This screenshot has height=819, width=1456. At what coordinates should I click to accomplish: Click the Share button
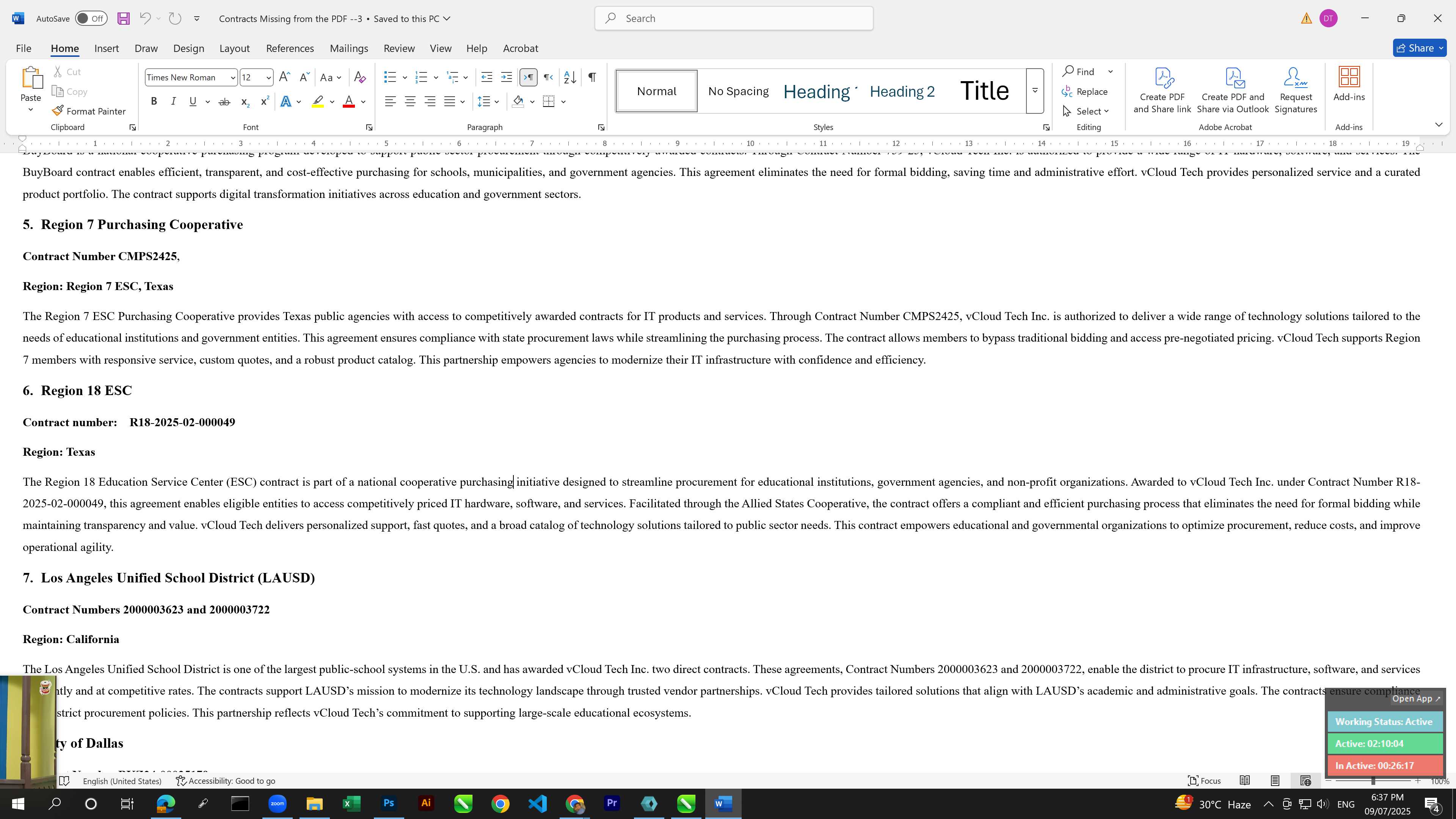[1419, 49]
